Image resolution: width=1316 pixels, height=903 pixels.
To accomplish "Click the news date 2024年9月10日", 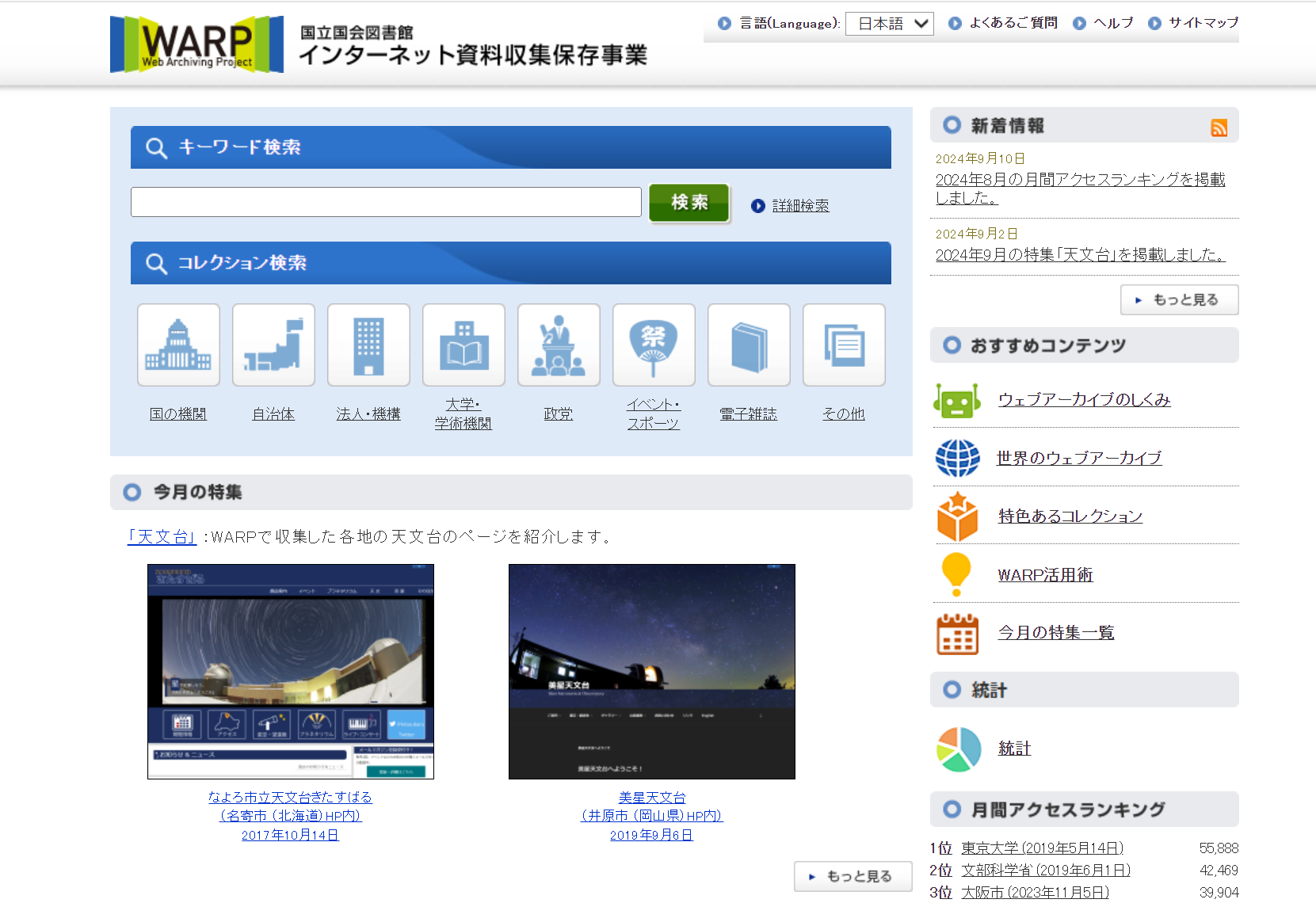I will [980, 159].
